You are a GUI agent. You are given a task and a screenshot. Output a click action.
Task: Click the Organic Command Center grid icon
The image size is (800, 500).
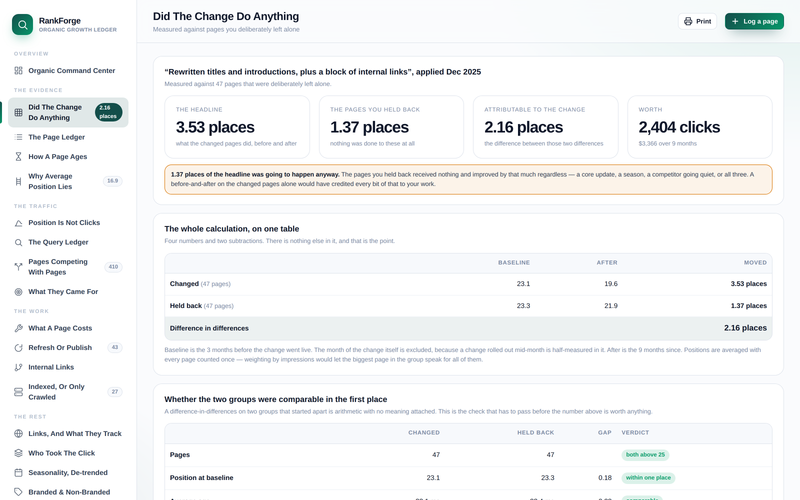point(18,71)
